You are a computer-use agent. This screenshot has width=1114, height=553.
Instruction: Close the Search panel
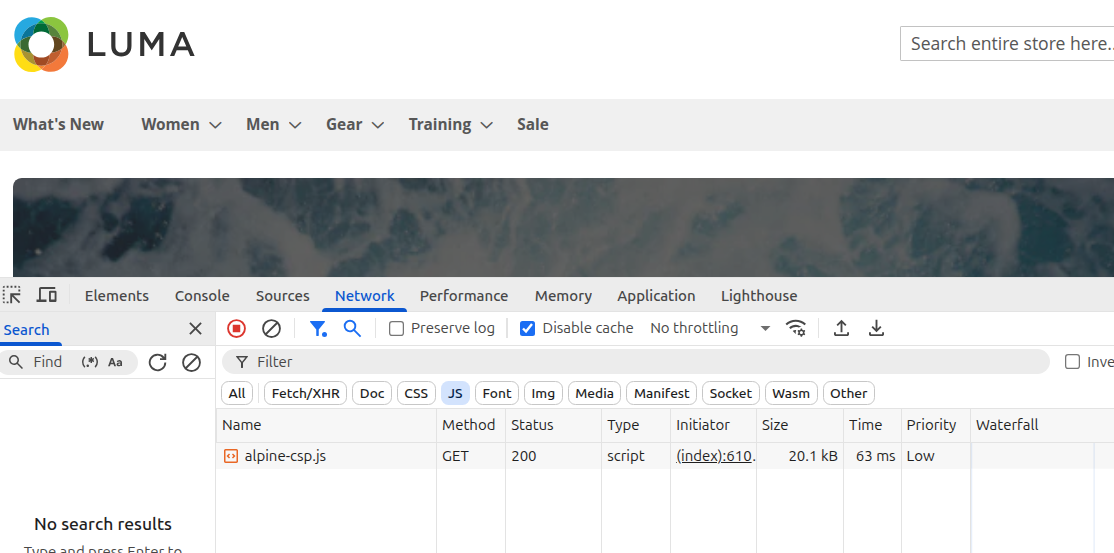pos(195,328)
